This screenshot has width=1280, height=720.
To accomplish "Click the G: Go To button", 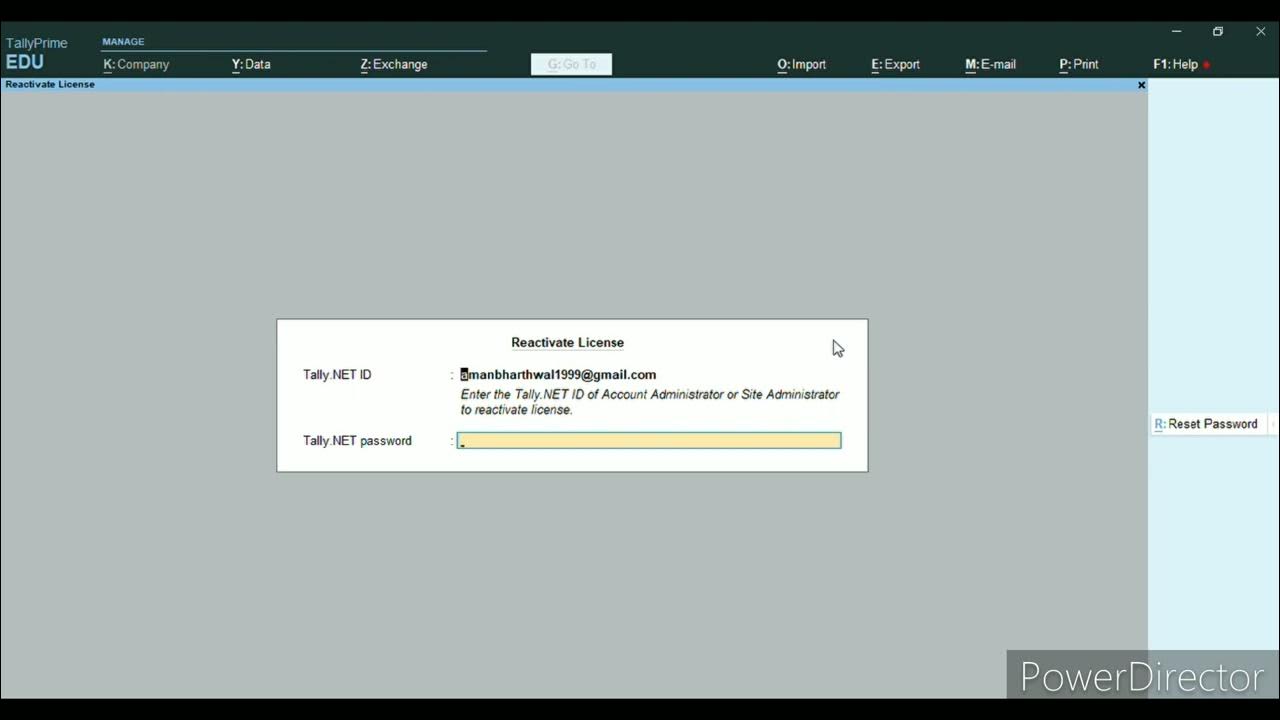I will coord(571,64).
